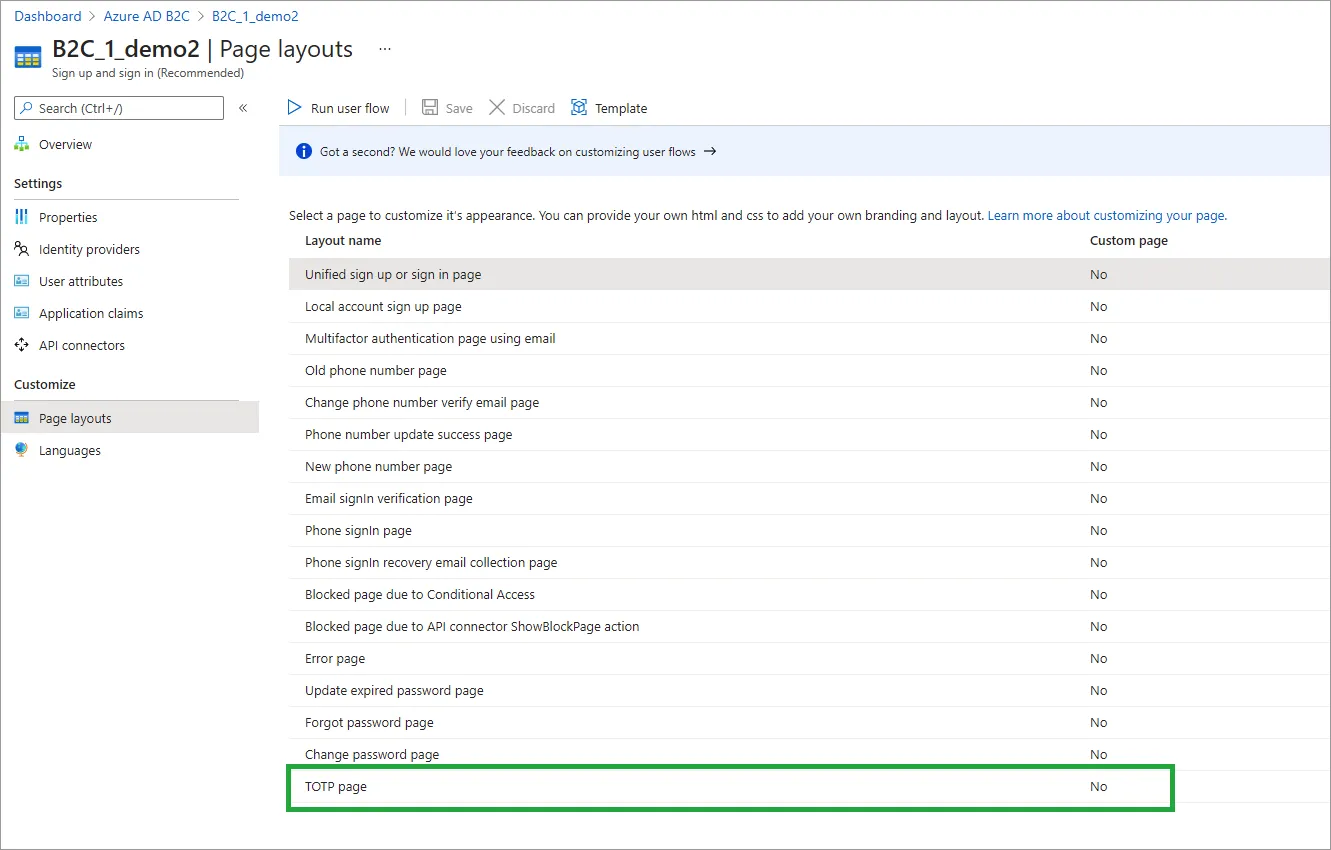1331x850 pixels.
Task: Follow the feedback banner arrow
Action: tap(710, 152)
